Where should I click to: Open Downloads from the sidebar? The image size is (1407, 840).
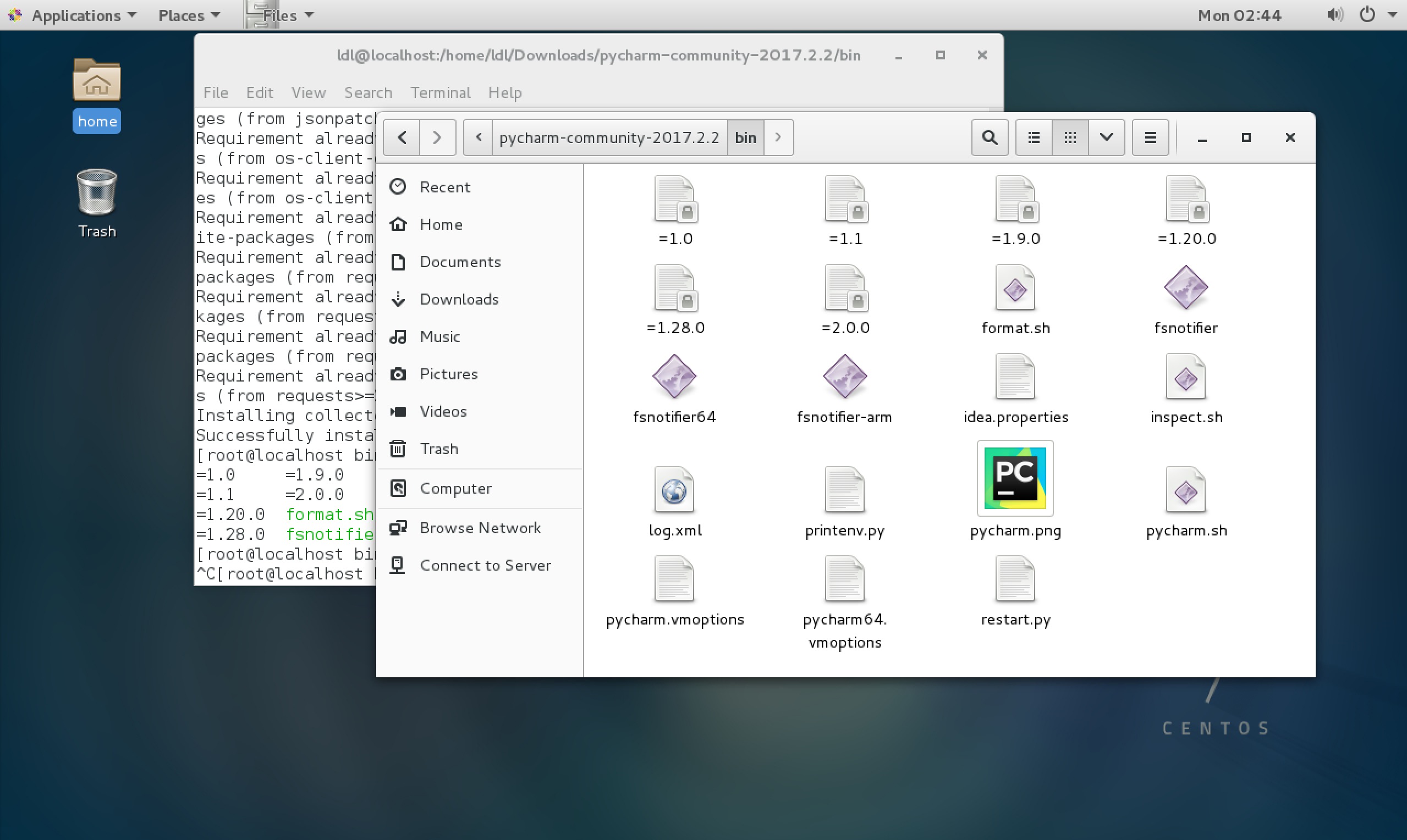click(459, 299)
